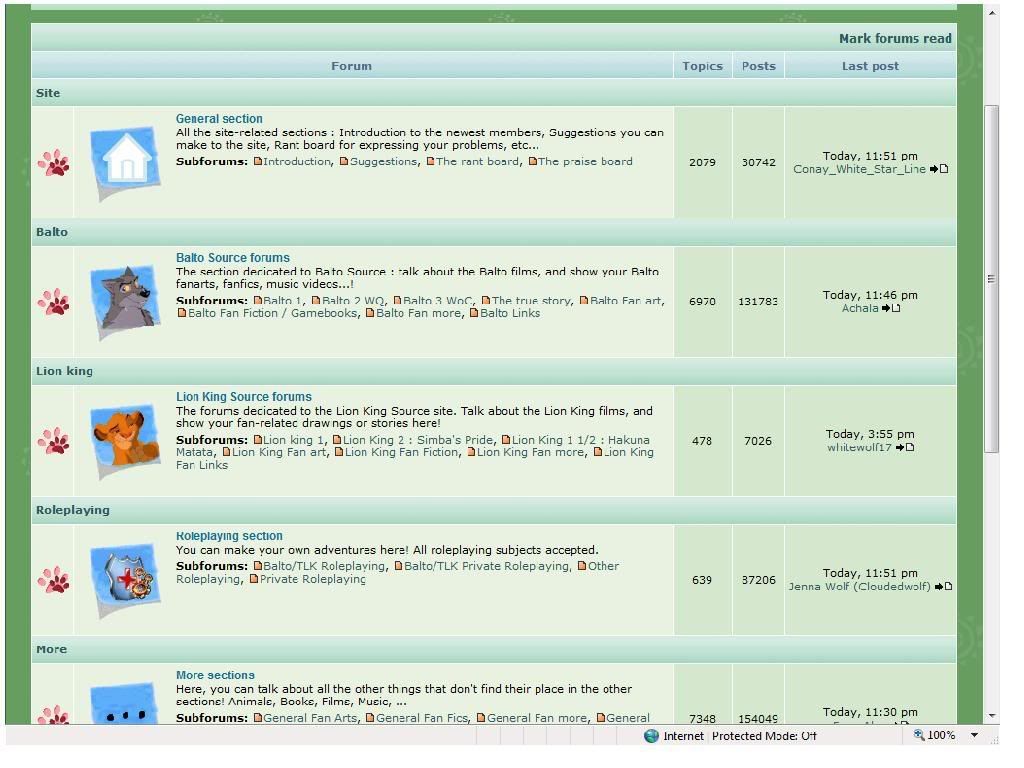
Task: Open Jenna Wolf's latest post arrow icon
Action: click(x=943, y=586)
